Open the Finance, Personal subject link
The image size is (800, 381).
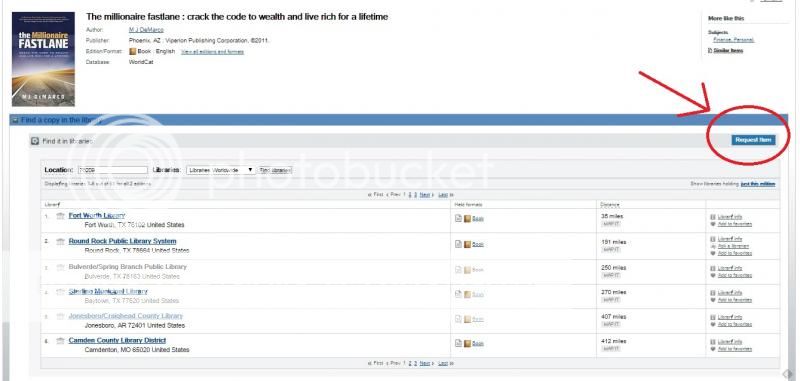point(734,40)
